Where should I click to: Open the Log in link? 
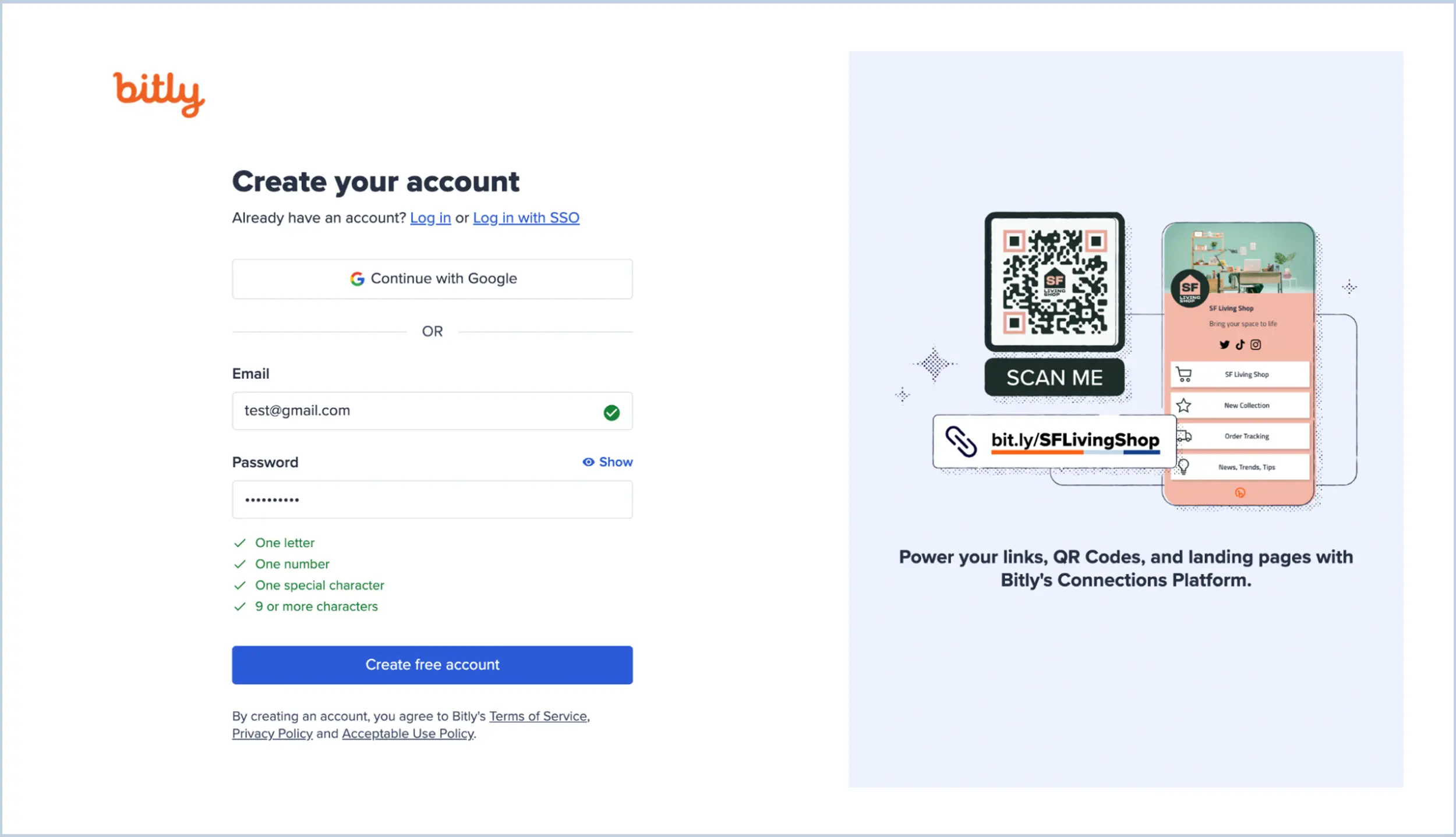(x=430, y=218)
